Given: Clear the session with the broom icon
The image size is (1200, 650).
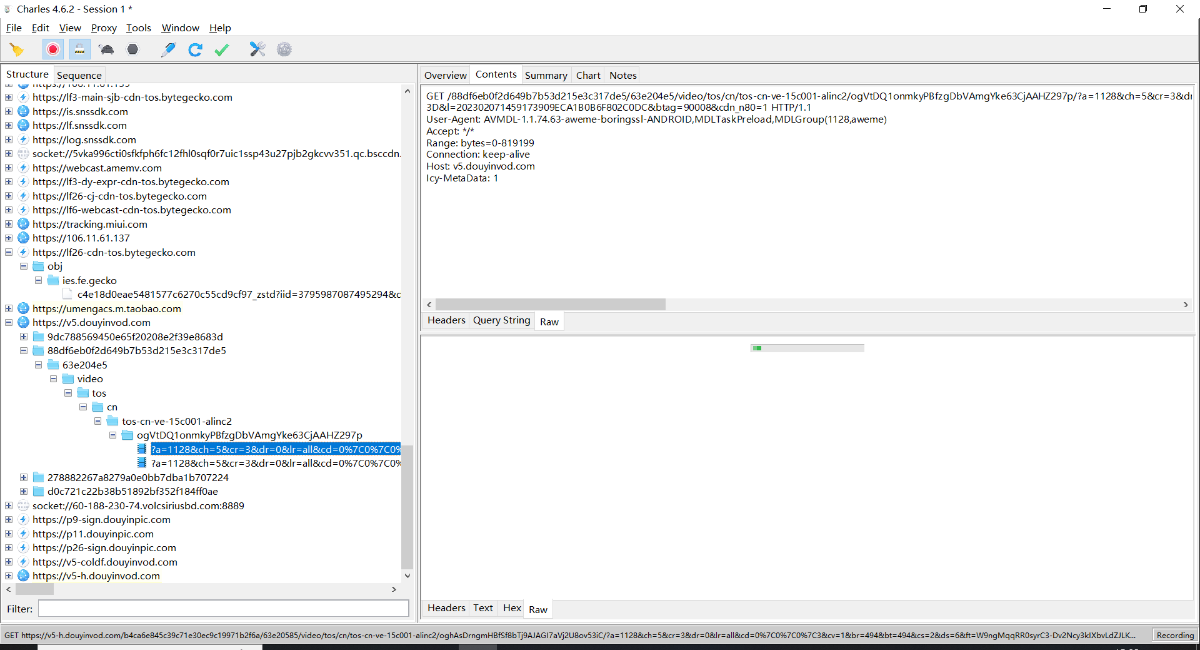Looking at the screenshot, I should coord(16,49).
